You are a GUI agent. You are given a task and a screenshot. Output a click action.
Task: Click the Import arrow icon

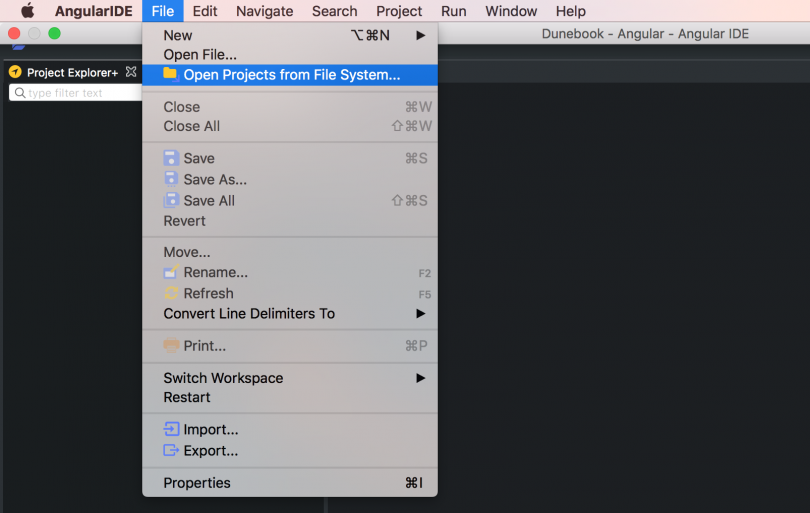171,430
